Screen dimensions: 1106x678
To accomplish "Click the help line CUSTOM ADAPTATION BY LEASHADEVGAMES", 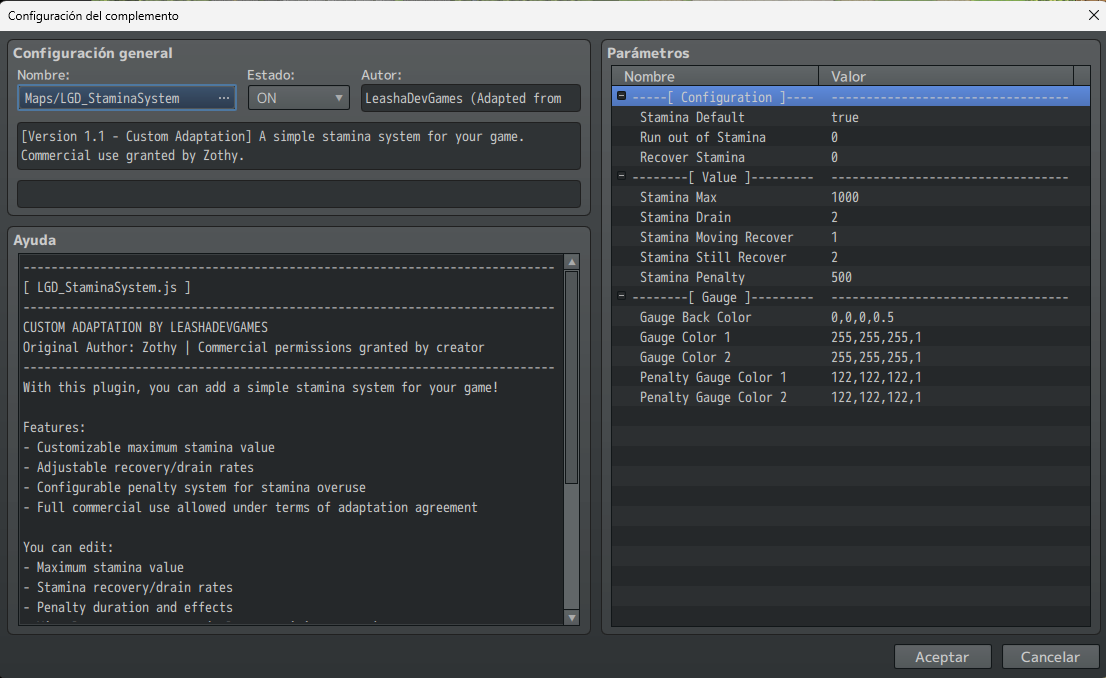I will coord(145,327).
